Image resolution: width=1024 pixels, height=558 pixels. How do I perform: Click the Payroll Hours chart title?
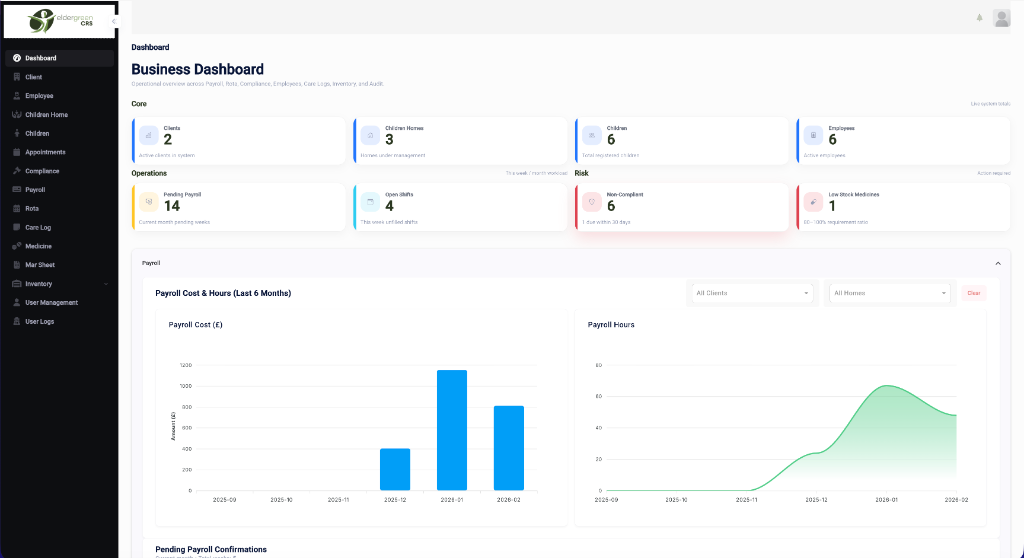click(x=611, y=325)
